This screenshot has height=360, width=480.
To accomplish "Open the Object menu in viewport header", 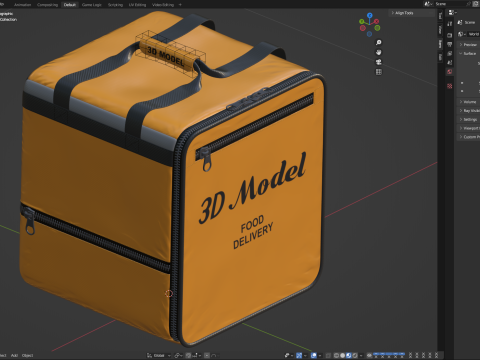I will [x=28, y=355].
